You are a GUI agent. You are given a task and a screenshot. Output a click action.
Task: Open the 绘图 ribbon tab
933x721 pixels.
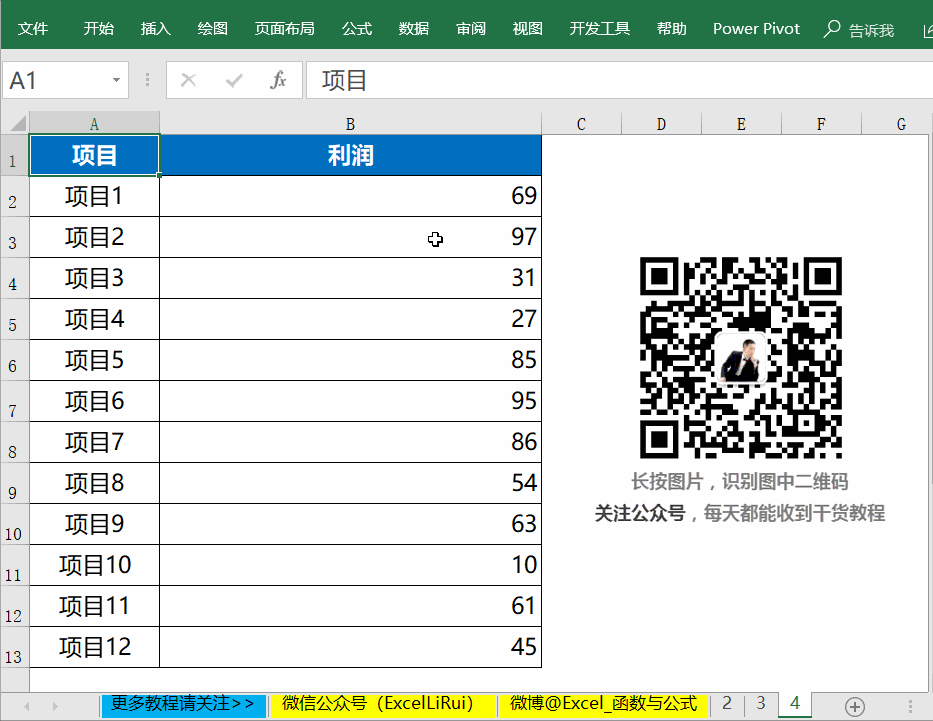pyautogui.click(x=212, y=29)
